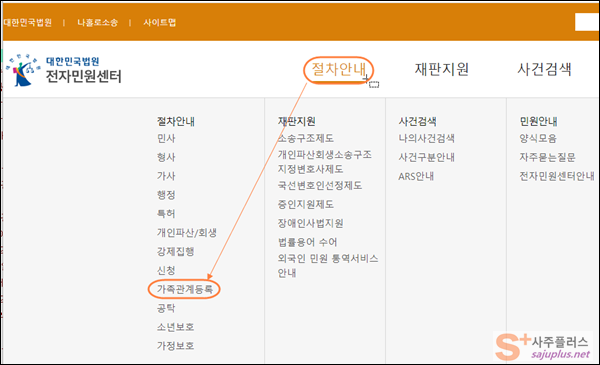Open 가사 under 절차안내
Viewport: 600px width, 365px height.
[x=166, y=176]
